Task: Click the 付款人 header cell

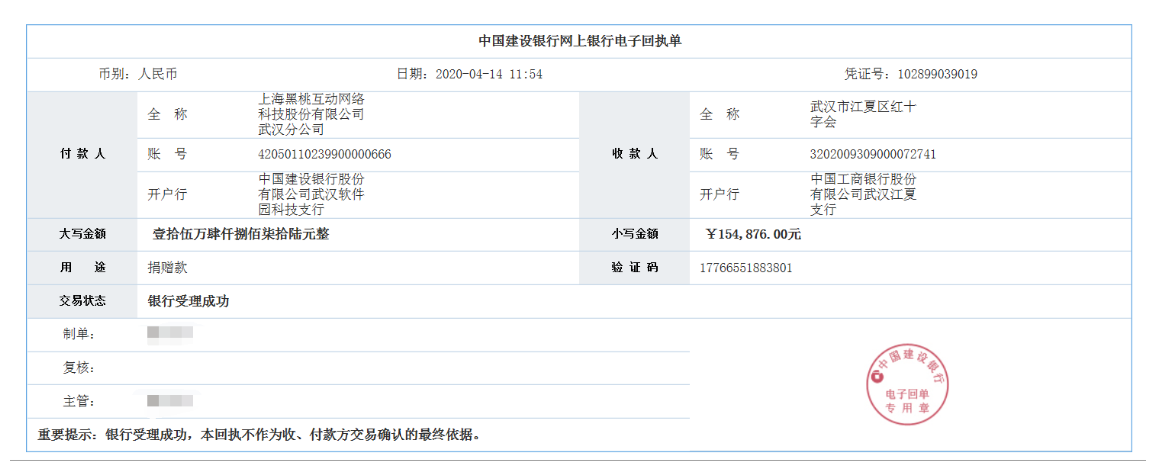Action: 82,154
